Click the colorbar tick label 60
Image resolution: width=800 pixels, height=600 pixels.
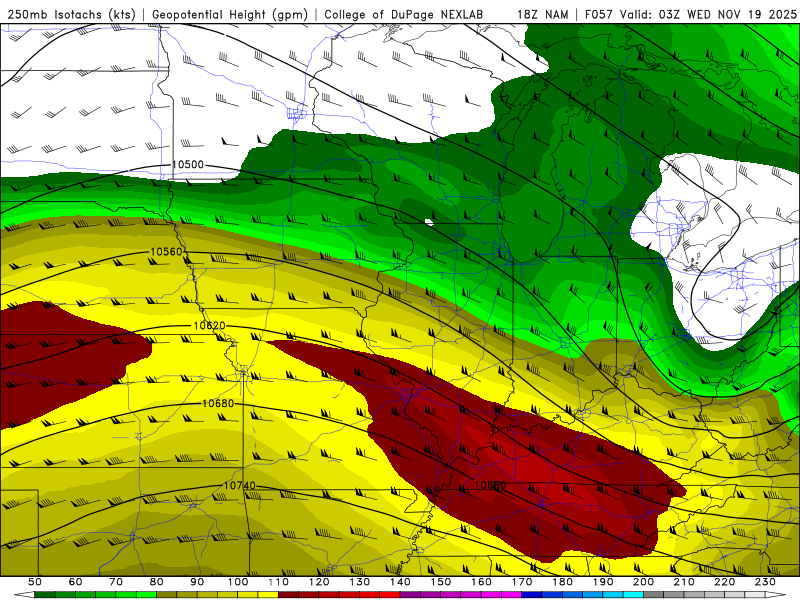point(76,582)
